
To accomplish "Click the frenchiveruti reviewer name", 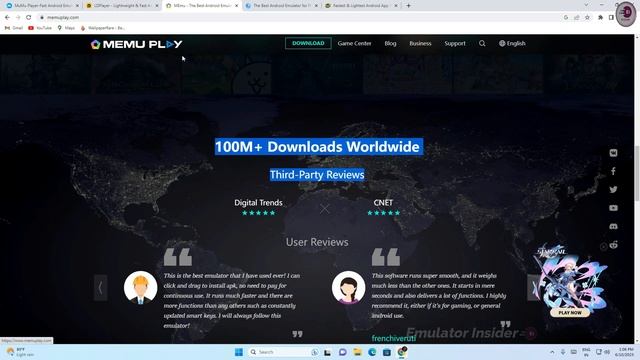I will tap(393, 338).
